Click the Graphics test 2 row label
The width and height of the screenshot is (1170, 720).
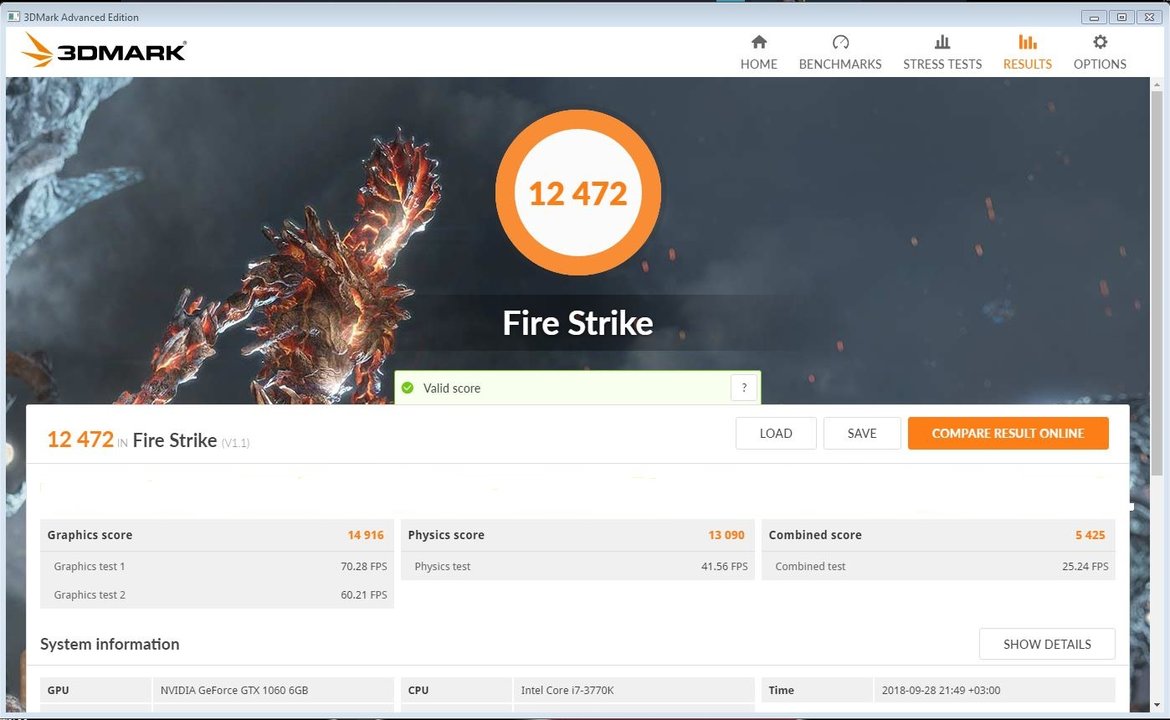[x=90, y=595]
